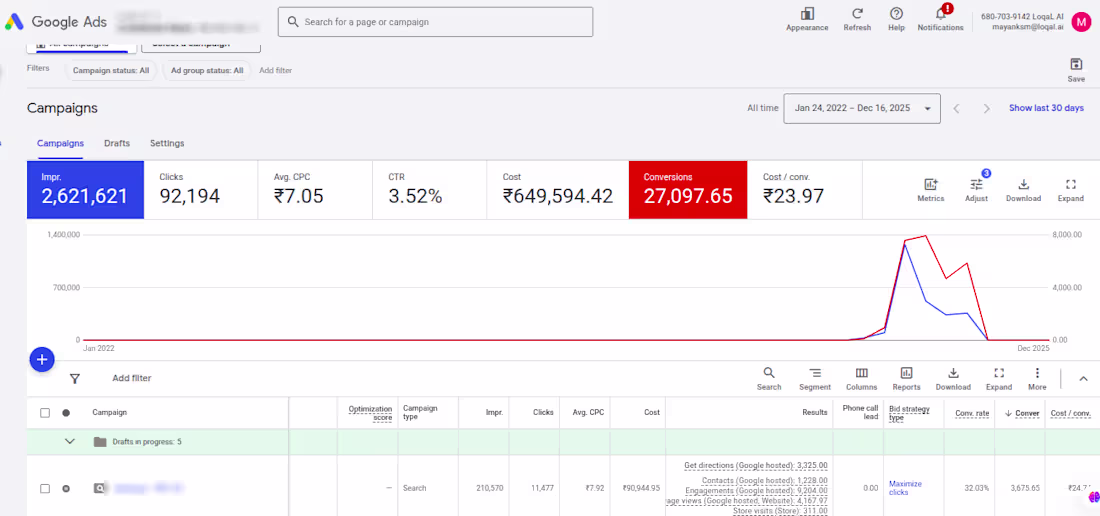The width and height of the screenshot is (1100, 516).
Task: Click the Save icon near filters
Action: coord(1076,64)
